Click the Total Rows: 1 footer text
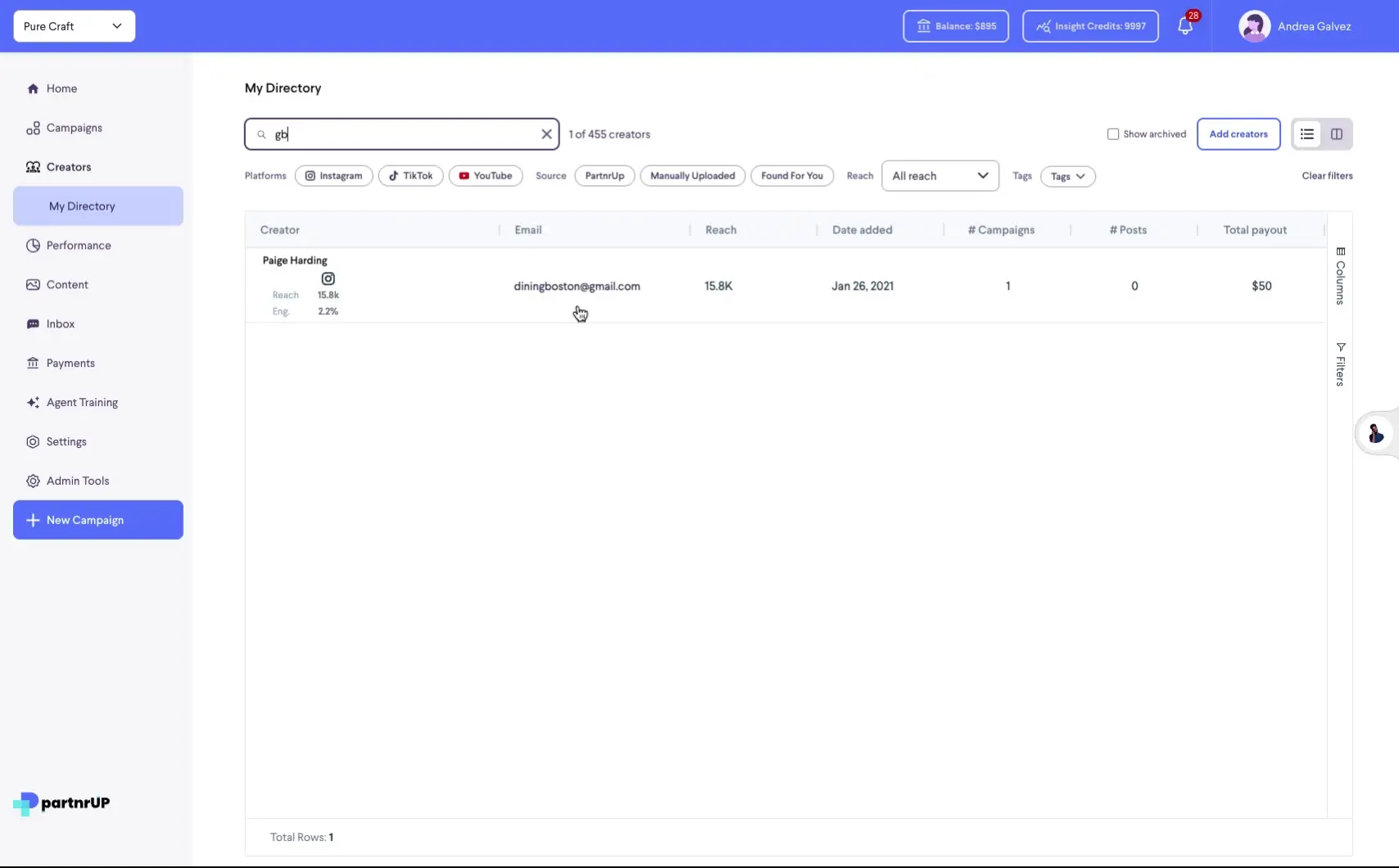The image size is (1399, 868). [x=301, y=837]
